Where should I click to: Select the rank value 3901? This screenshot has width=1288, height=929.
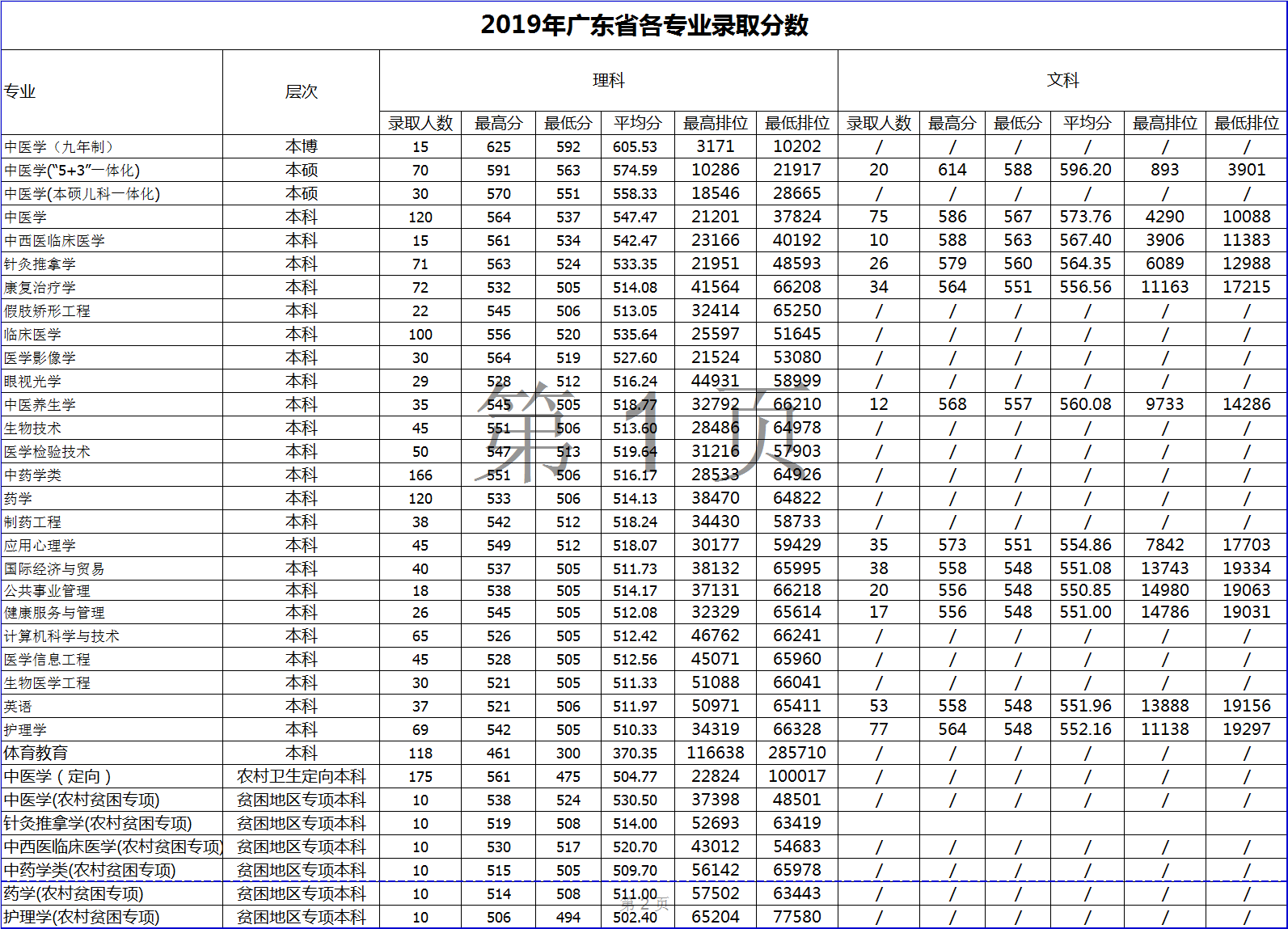click(1247, 170)
